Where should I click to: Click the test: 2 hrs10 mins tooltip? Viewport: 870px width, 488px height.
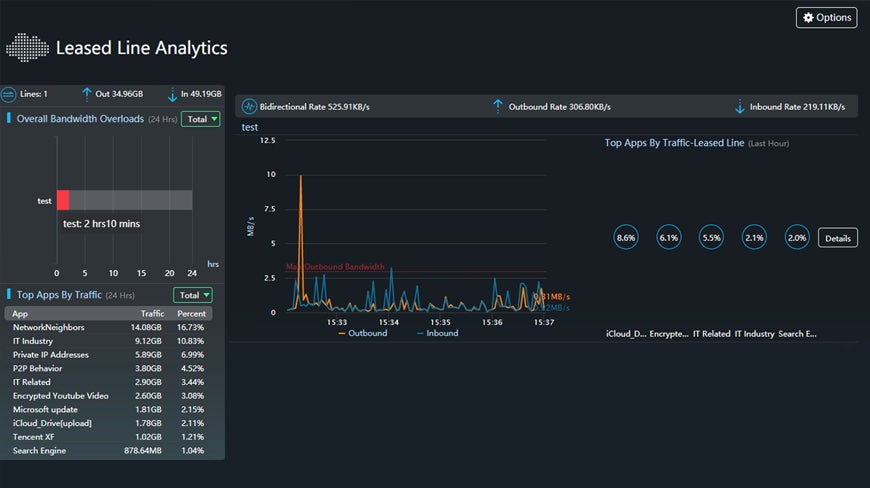[x=102, y=224]
